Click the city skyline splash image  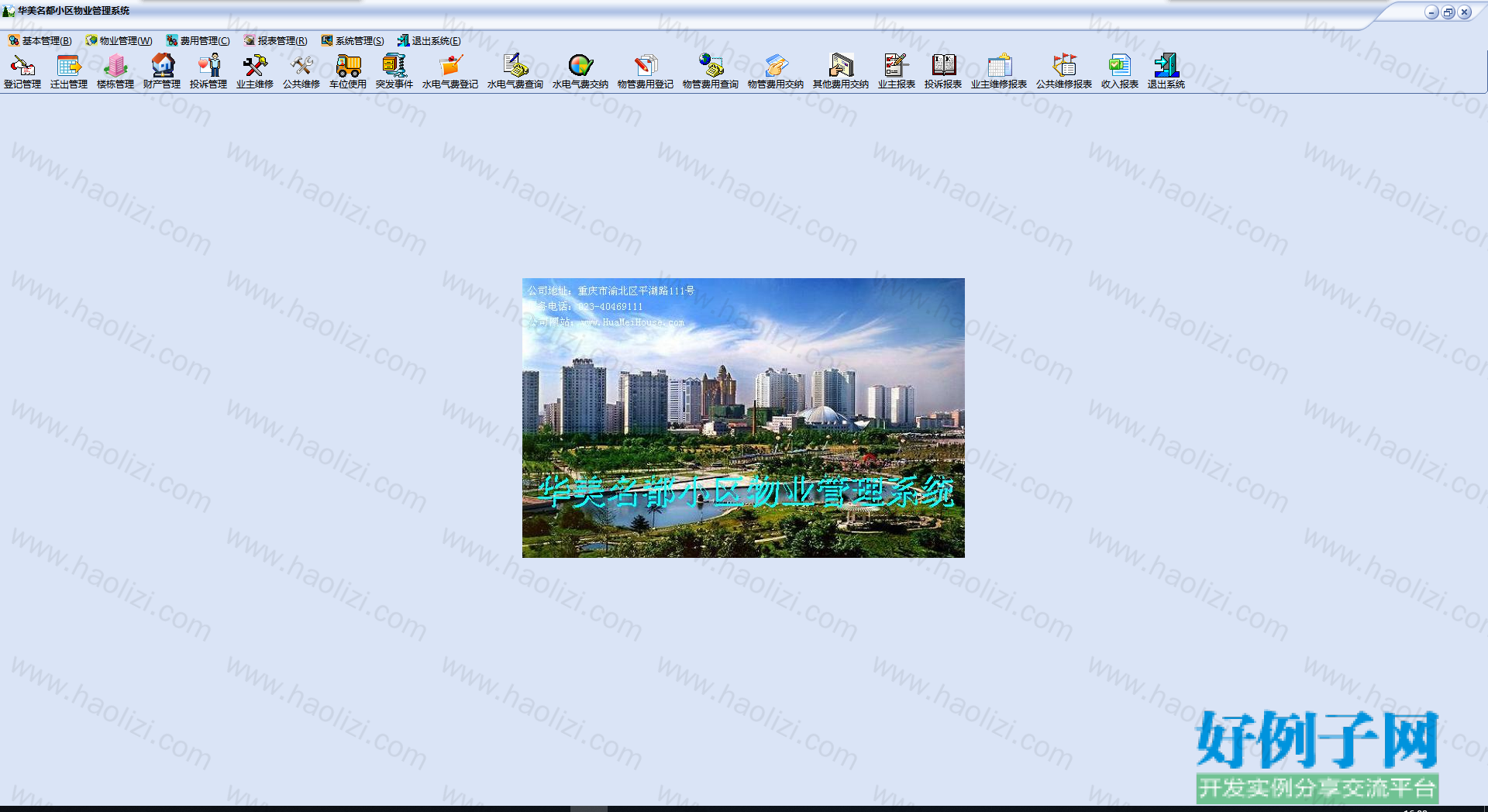coord(743,418)
